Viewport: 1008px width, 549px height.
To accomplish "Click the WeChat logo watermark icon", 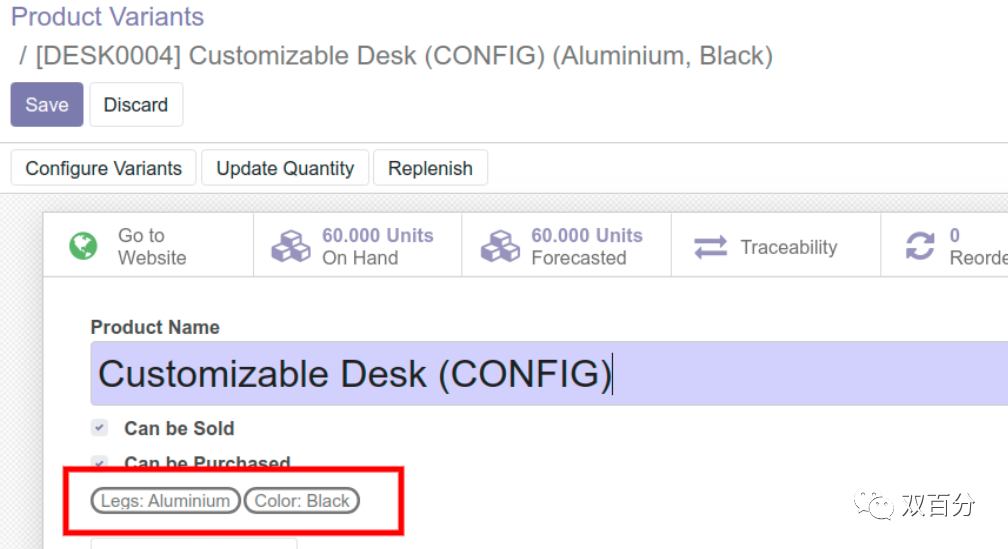I will tap(867, 505).
